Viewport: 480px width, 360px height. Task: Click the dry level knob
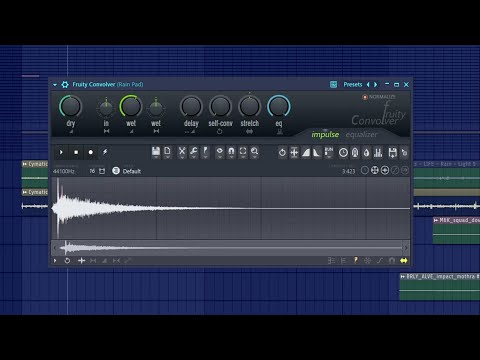tap(71, 107)
